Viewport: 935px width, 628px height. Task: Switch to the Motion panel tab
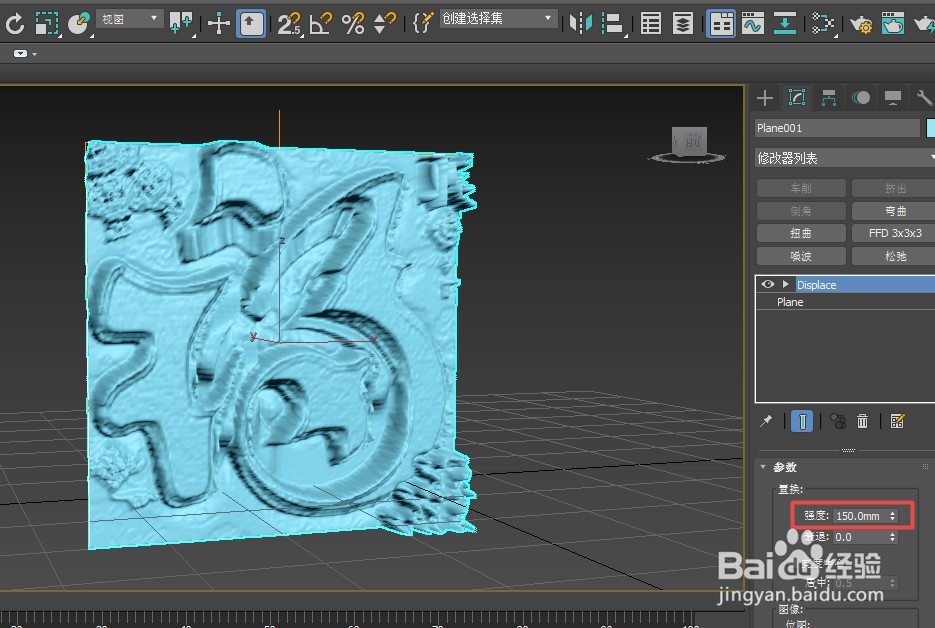pos(861,97)
